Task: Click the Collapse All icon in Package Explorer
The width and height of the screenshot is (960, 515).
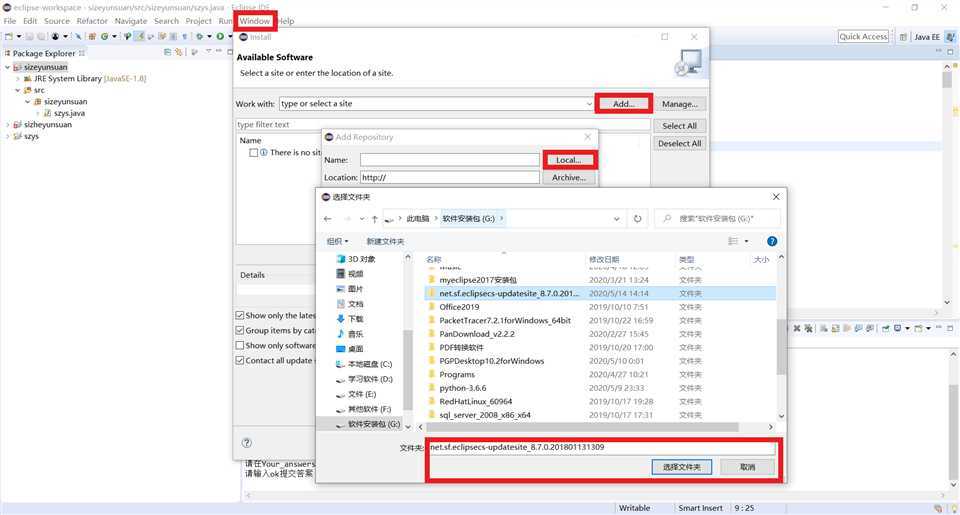Action: pos(168,53)
